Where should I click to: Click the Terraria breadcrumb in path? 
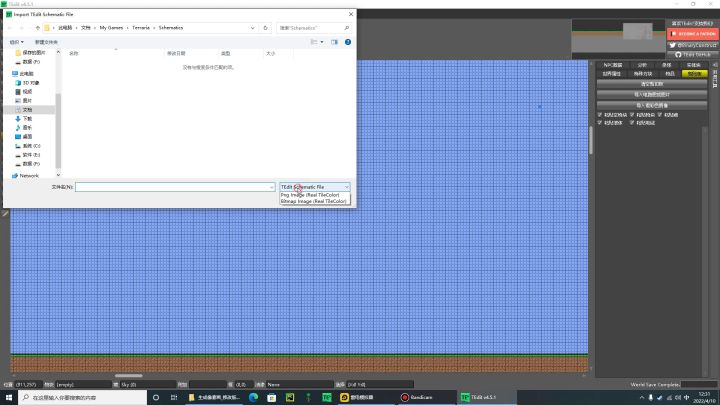[141, 28]
